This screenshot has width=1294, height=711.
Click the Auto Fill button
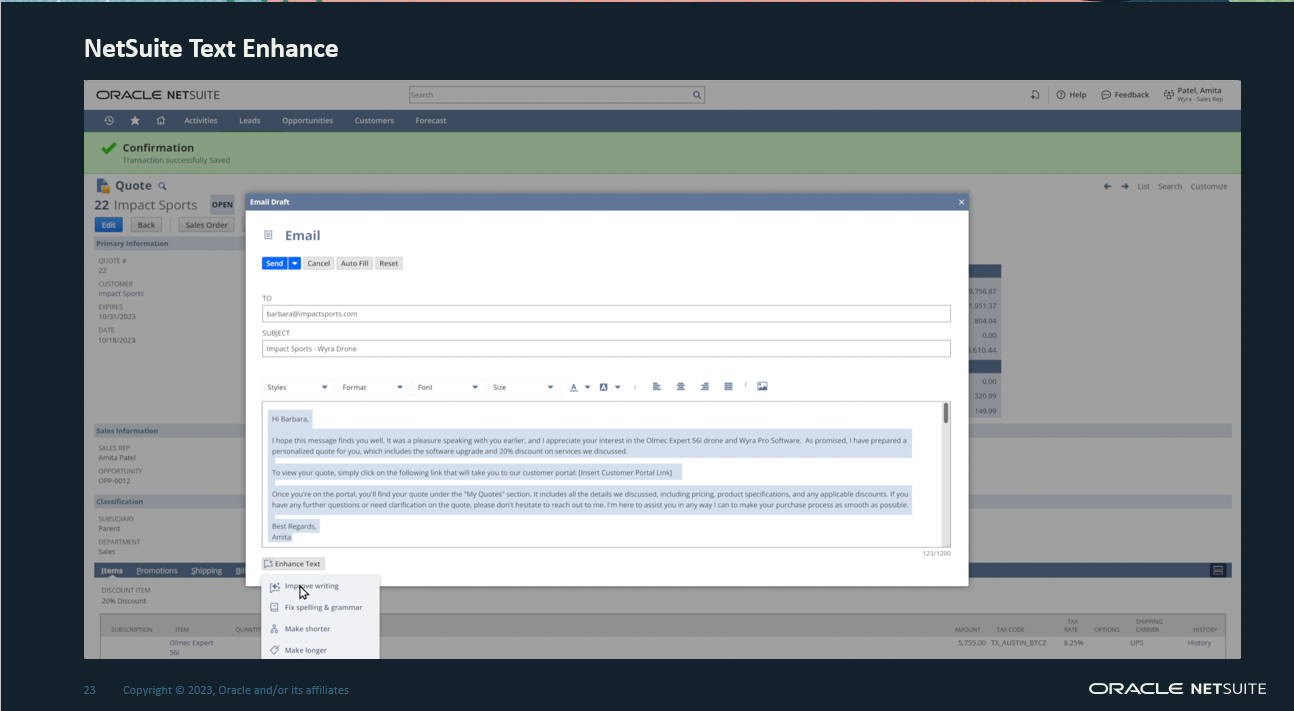[x=355, y=264]
